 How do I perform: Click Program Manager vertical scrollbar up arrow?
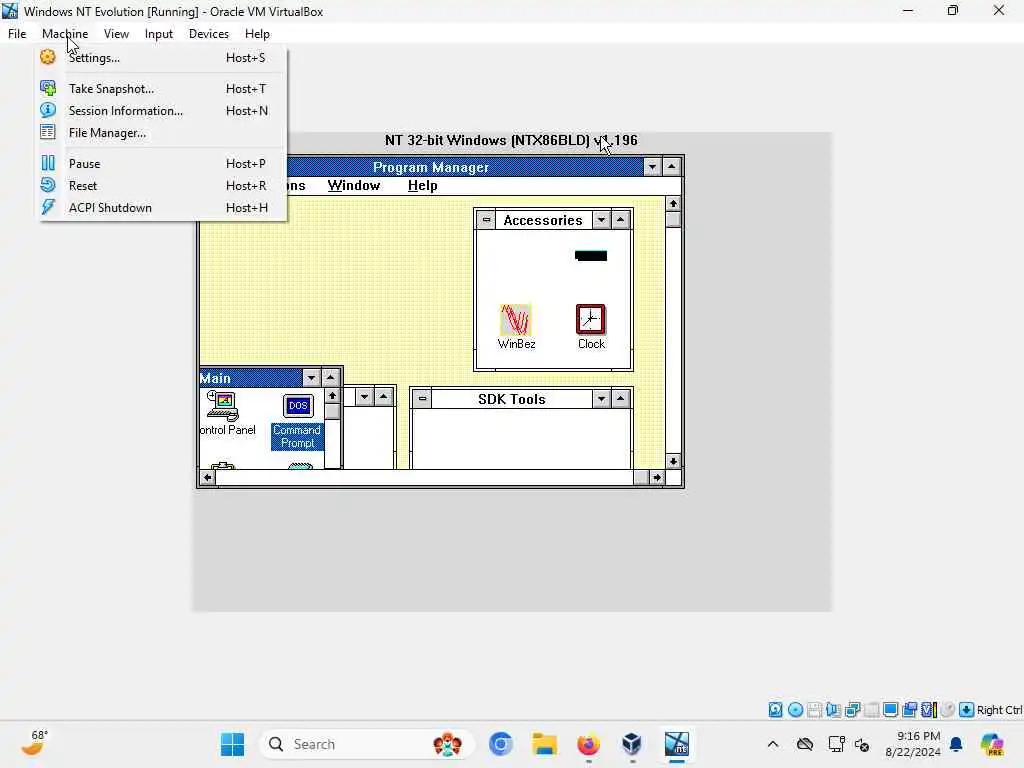(x=673, y=204)
